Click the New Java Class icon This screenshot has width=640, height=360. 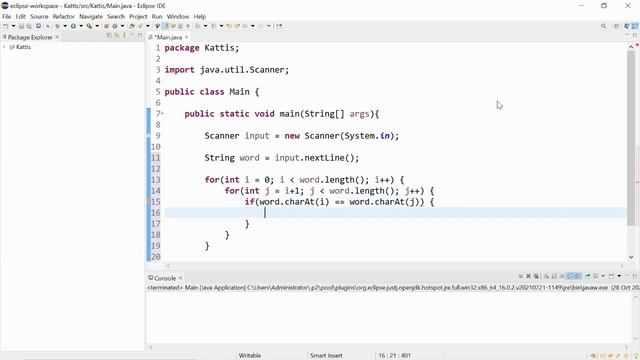tap(115, 26)
